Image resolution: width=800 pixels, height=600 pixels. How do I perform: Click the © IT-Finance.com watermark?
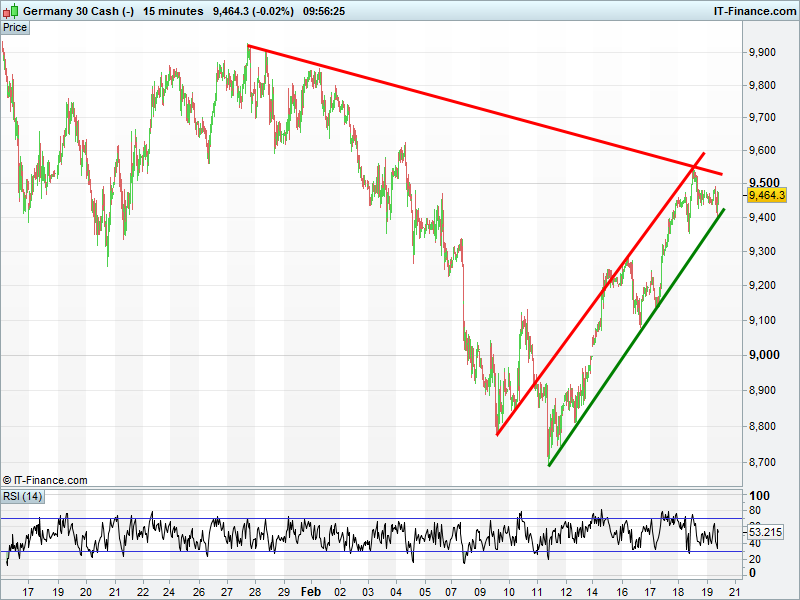tap(46, 480)
